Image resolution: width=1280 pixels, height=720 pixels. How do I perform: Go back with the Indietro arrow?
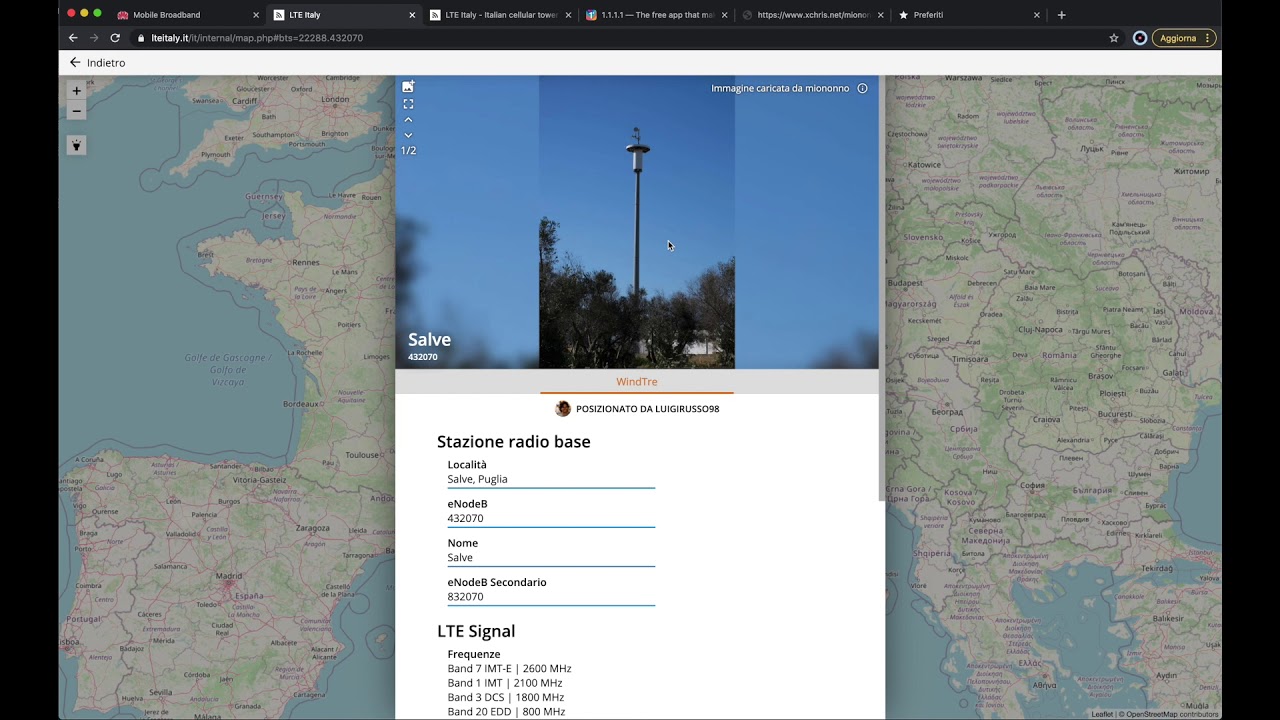coord(74,62)
